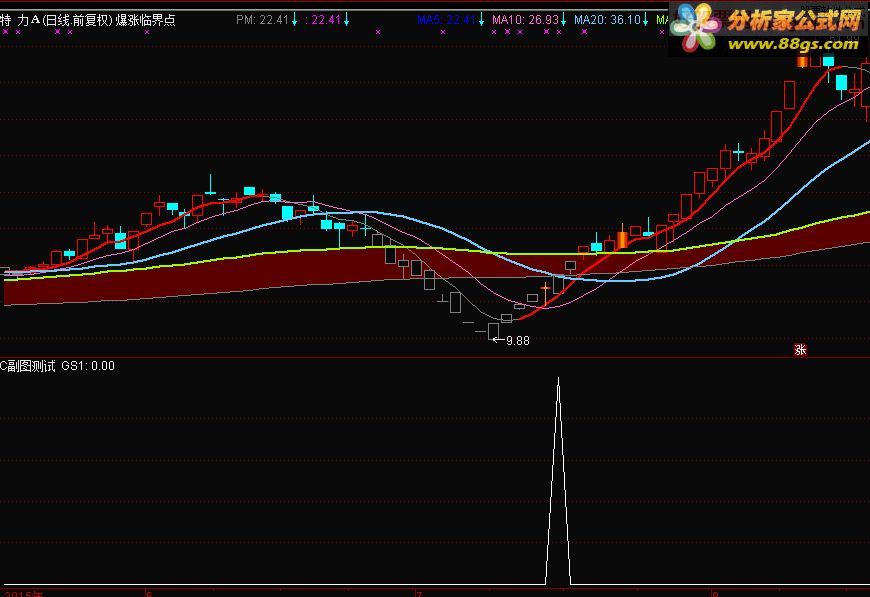Click the MA5: 22.41 moving average label

coord(447,20)
